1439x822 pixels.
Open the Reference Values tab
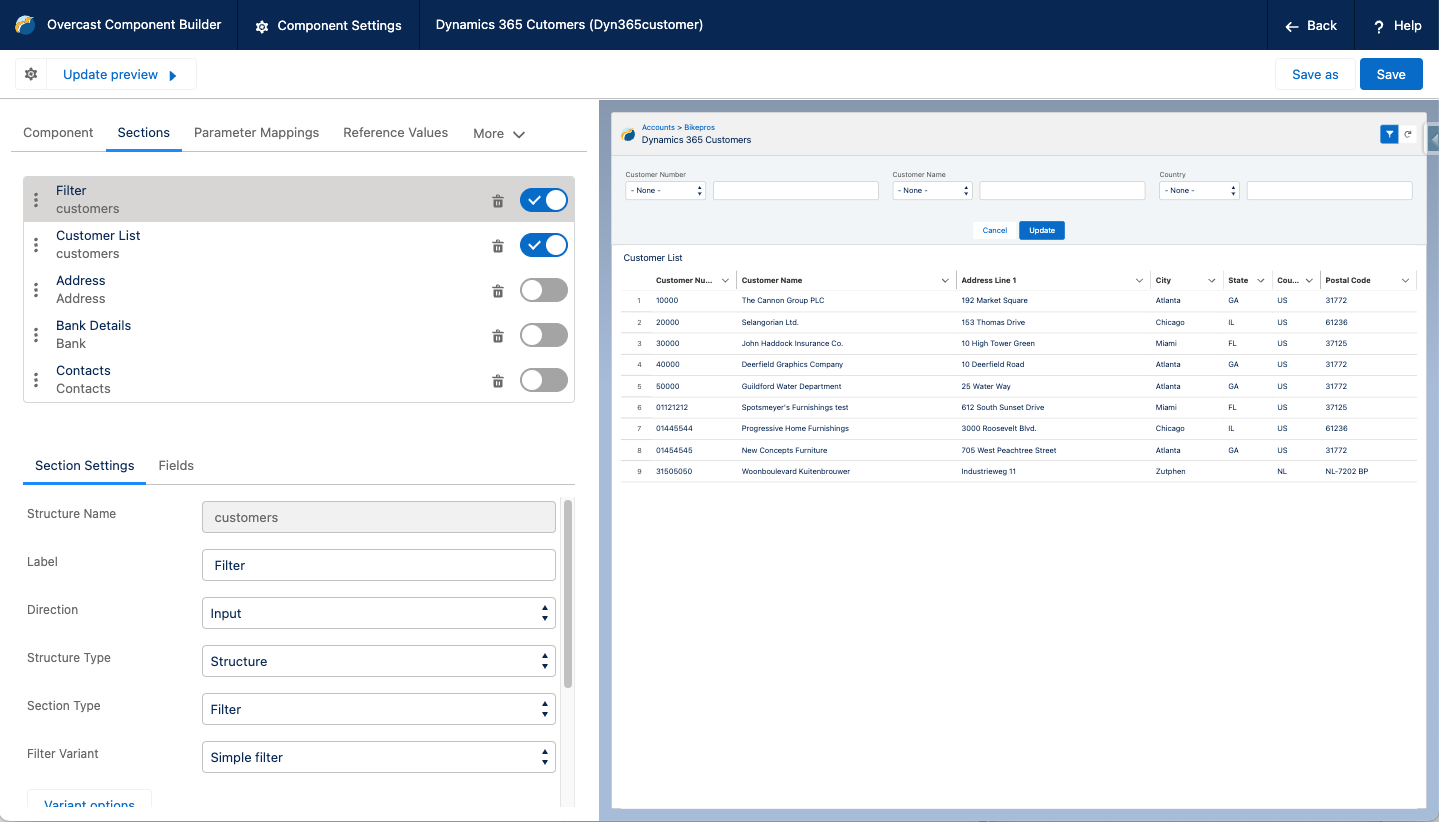pyautogui.click(x=396, y=132)
